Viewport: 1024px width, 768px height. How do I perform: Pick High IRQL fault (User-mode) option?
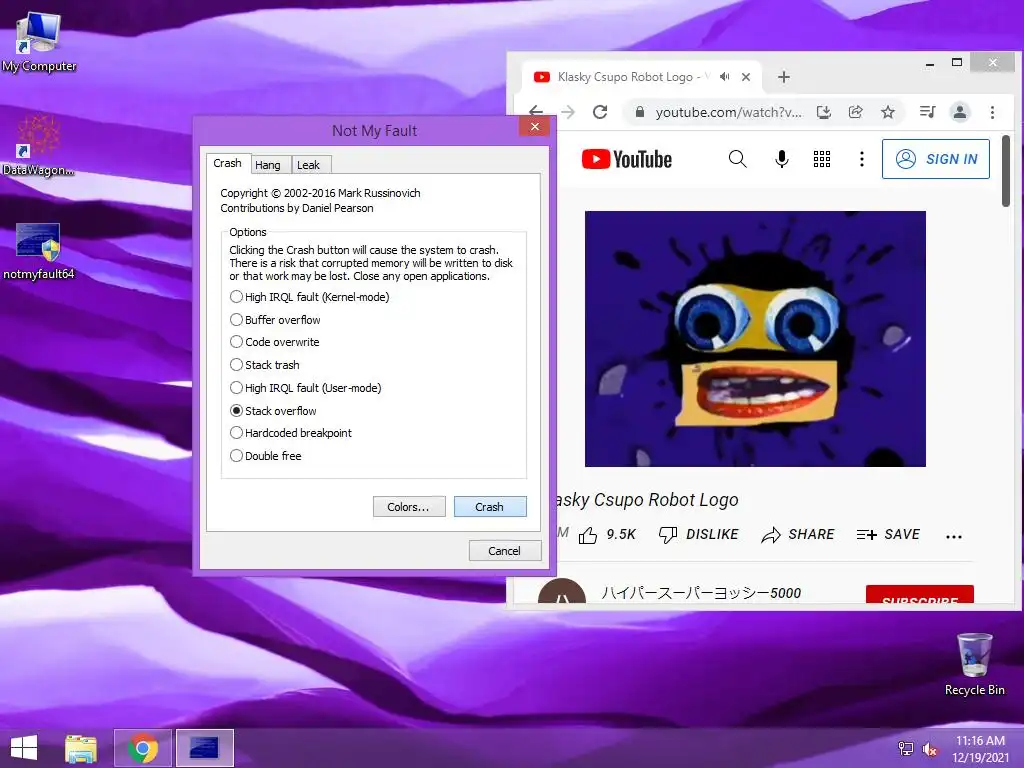[306, 388]
